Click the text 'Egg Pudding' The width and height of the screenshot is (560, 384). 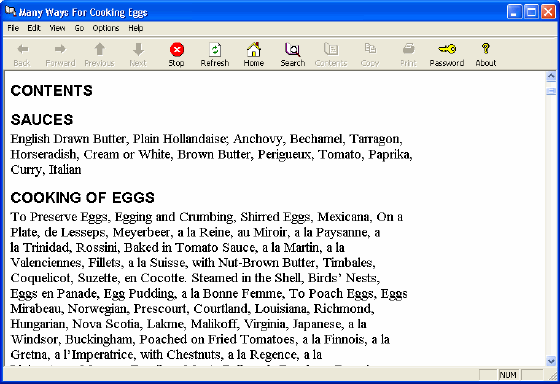[x=139, y=294]
